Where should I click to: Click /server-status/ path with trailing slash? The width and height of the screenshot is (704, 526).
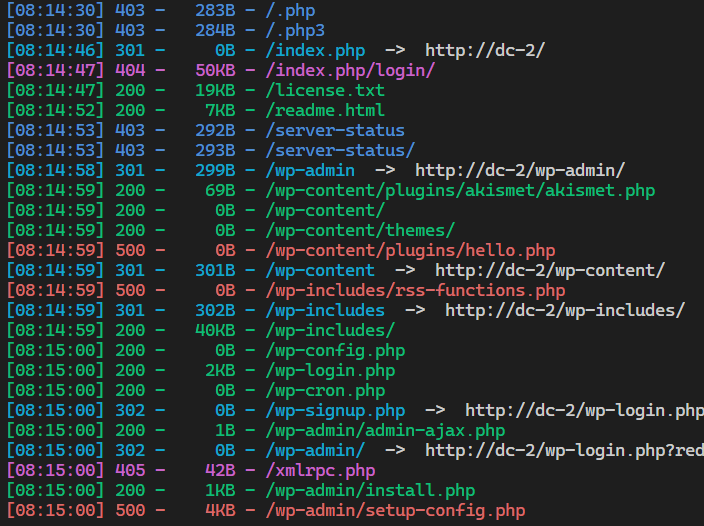click(340, 150)
